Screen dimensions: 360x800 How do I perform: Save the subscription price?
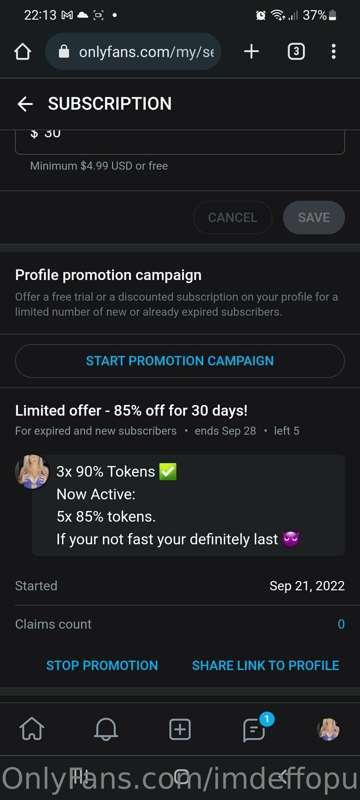pos(314,218)
